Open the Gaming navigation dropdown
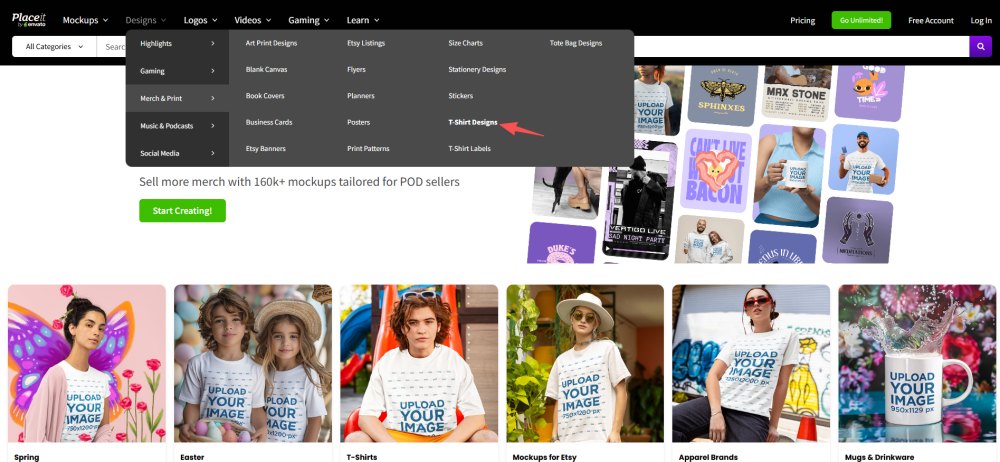This screenshot has height=462, width=1000. [309, 20]
